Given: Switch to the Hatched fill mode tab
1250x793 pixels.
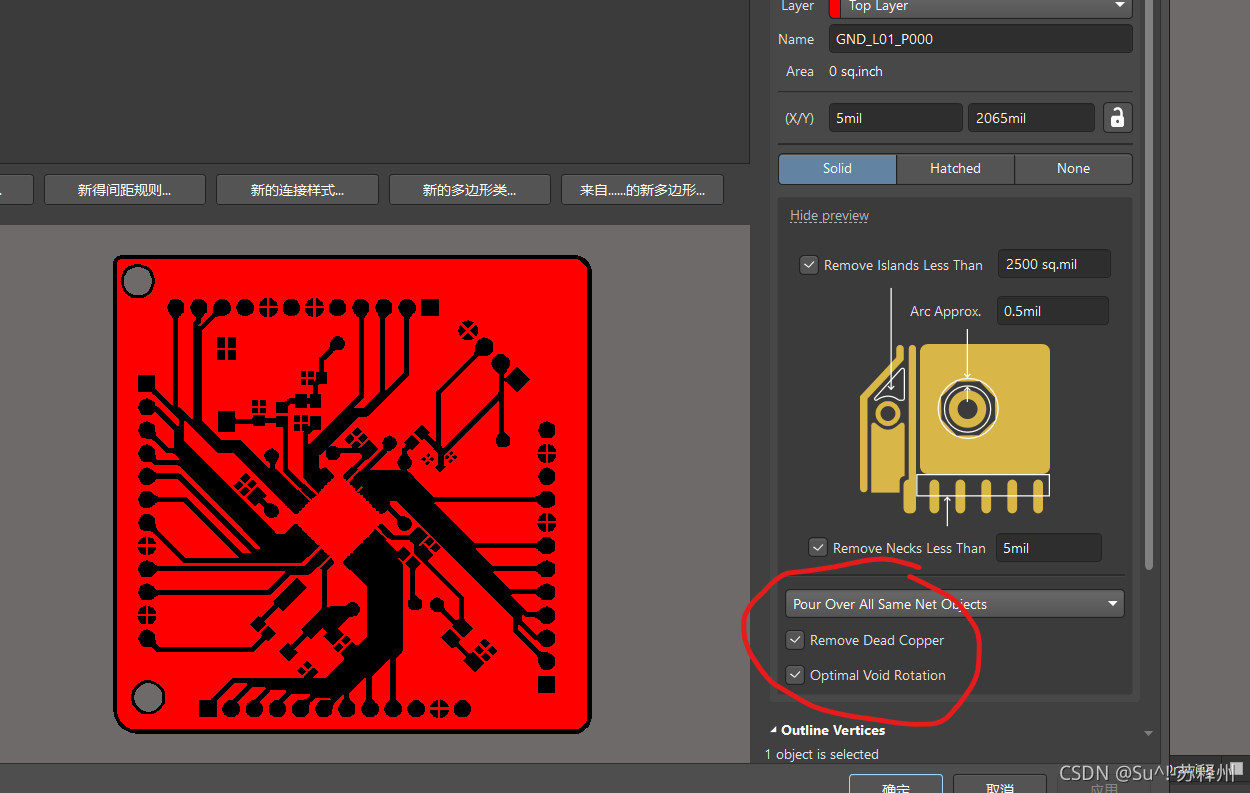Looking at the screenshot, I should click(x=955, y=168).
